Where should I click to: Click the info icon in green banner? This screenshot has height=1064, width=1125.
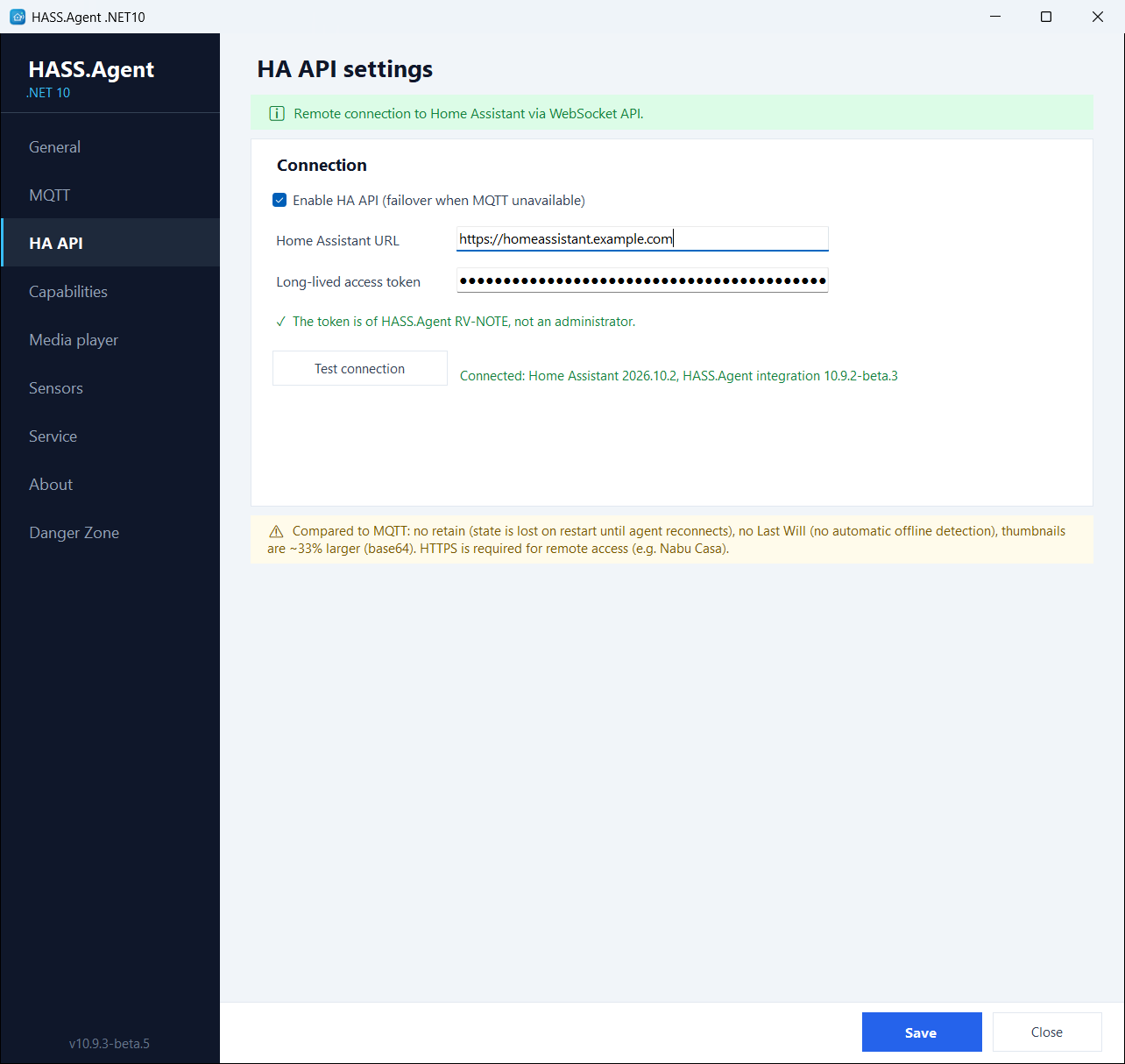pos(276,114)
